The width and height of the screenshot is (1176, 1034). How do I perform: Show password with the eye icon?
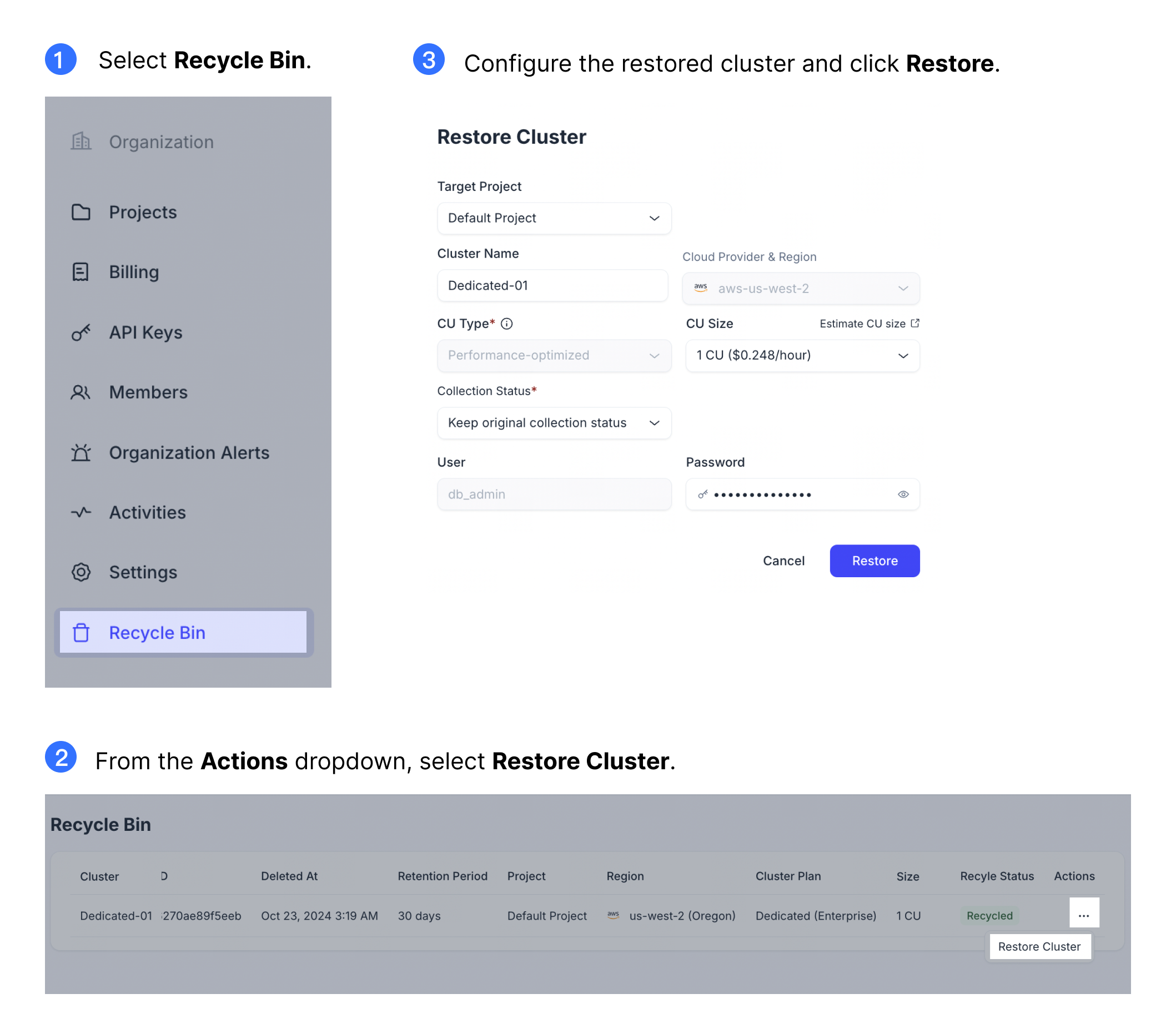tap(903, 495)
